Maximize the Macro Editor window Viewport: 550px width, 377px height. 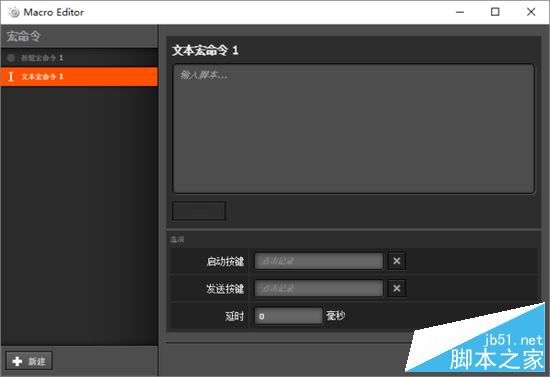pyautogui.click(x=495, y=12)
